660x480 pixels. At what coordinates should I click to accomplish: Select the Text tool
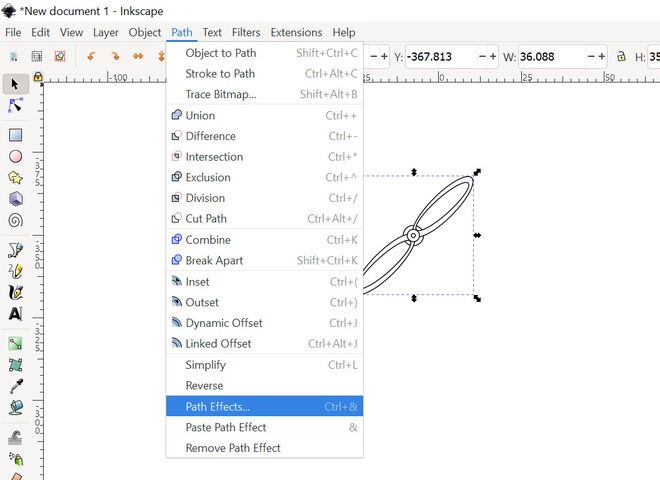(x=16, y=314)
